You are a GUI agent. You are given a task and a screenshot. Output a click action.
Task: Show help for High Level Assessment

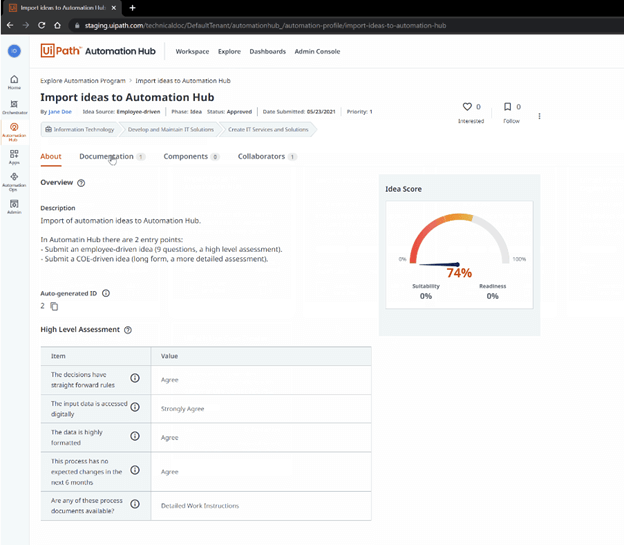click(128, 330)
